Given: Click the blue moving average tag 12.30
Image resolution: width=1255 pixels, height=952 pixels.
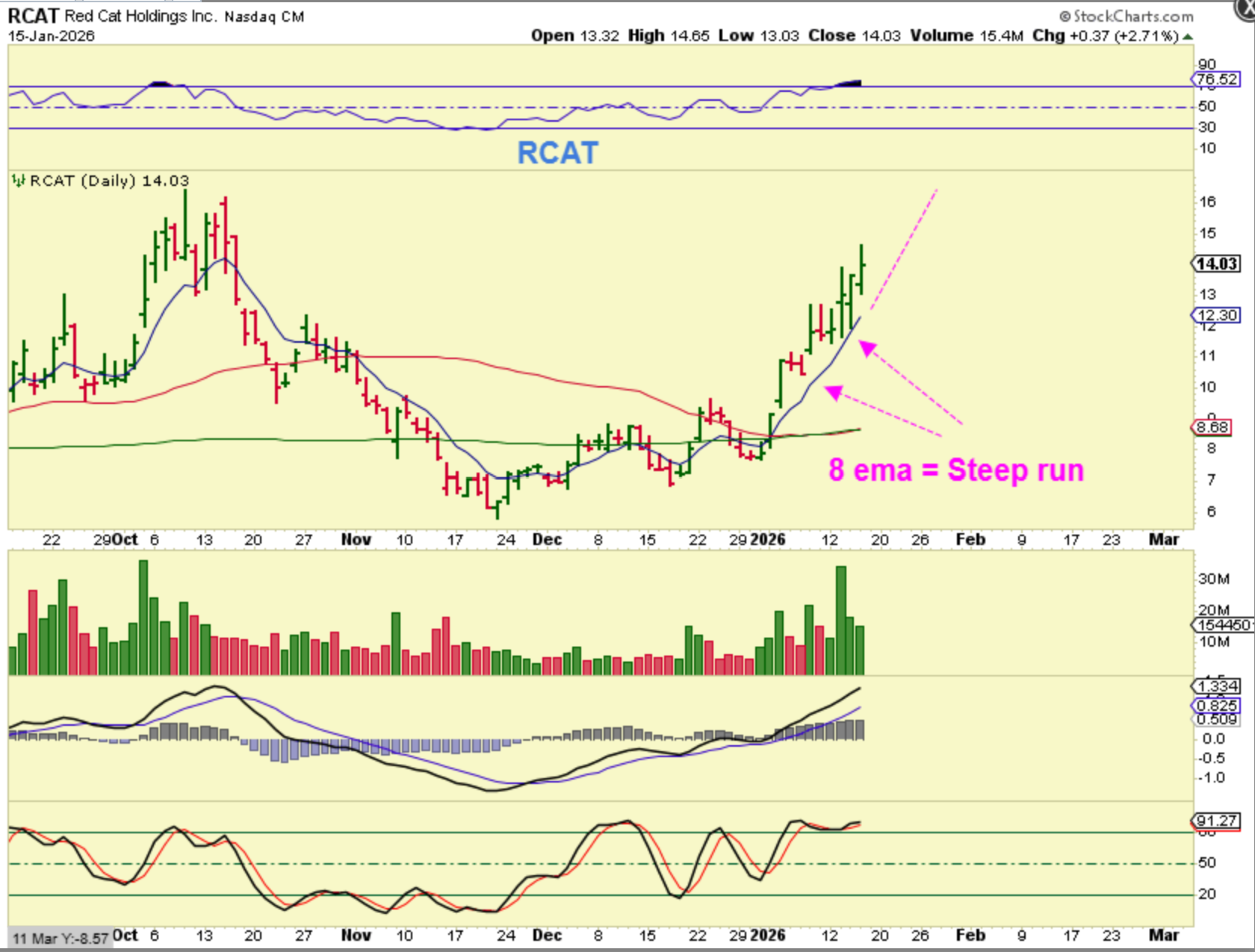Looking at the screenshot, I should click(1216, 315).
